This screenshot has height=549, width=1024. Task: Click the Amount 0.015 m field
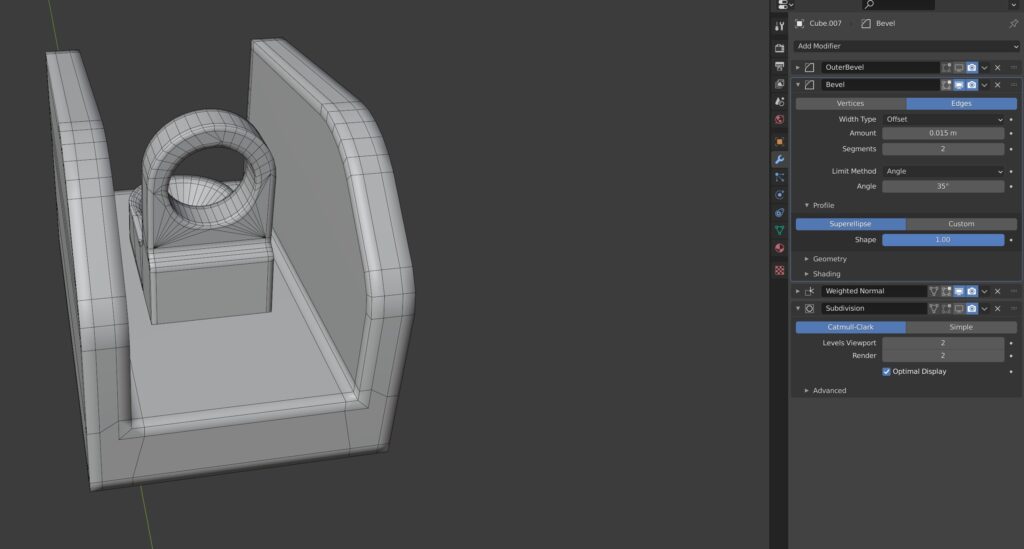coord(943,133)
